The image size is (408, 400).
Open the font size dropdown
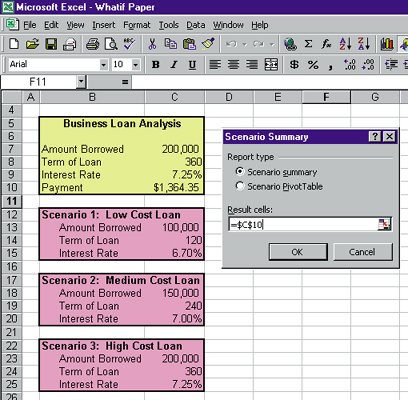click(135, 64)
